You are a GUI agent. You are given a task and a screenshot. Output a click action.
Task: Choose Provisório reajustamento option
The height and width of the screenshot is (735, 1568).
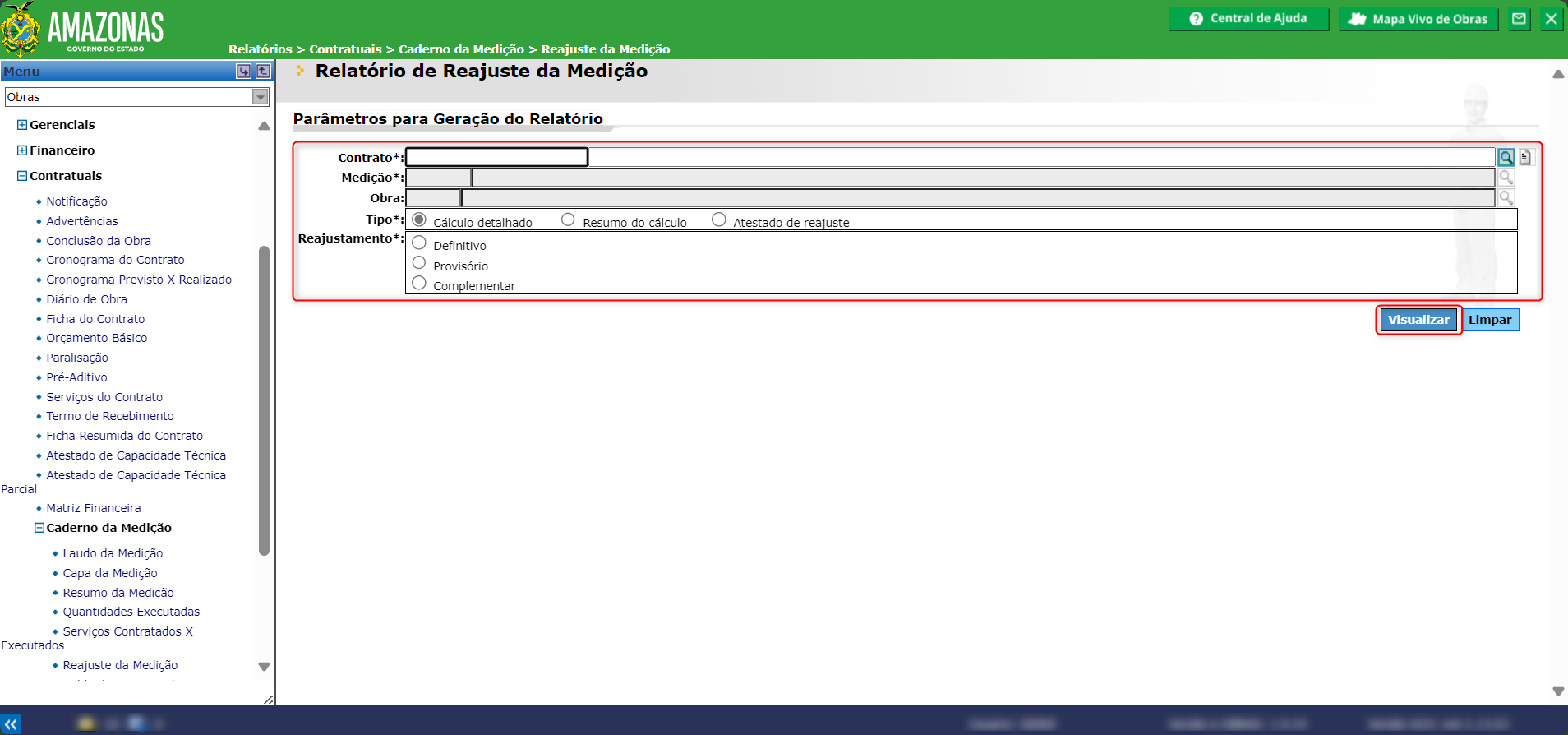coord(419,263)
